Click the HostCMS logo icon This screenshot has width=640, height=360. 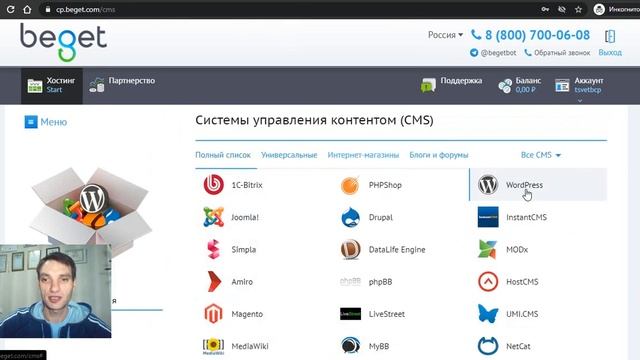click(488, 282)
